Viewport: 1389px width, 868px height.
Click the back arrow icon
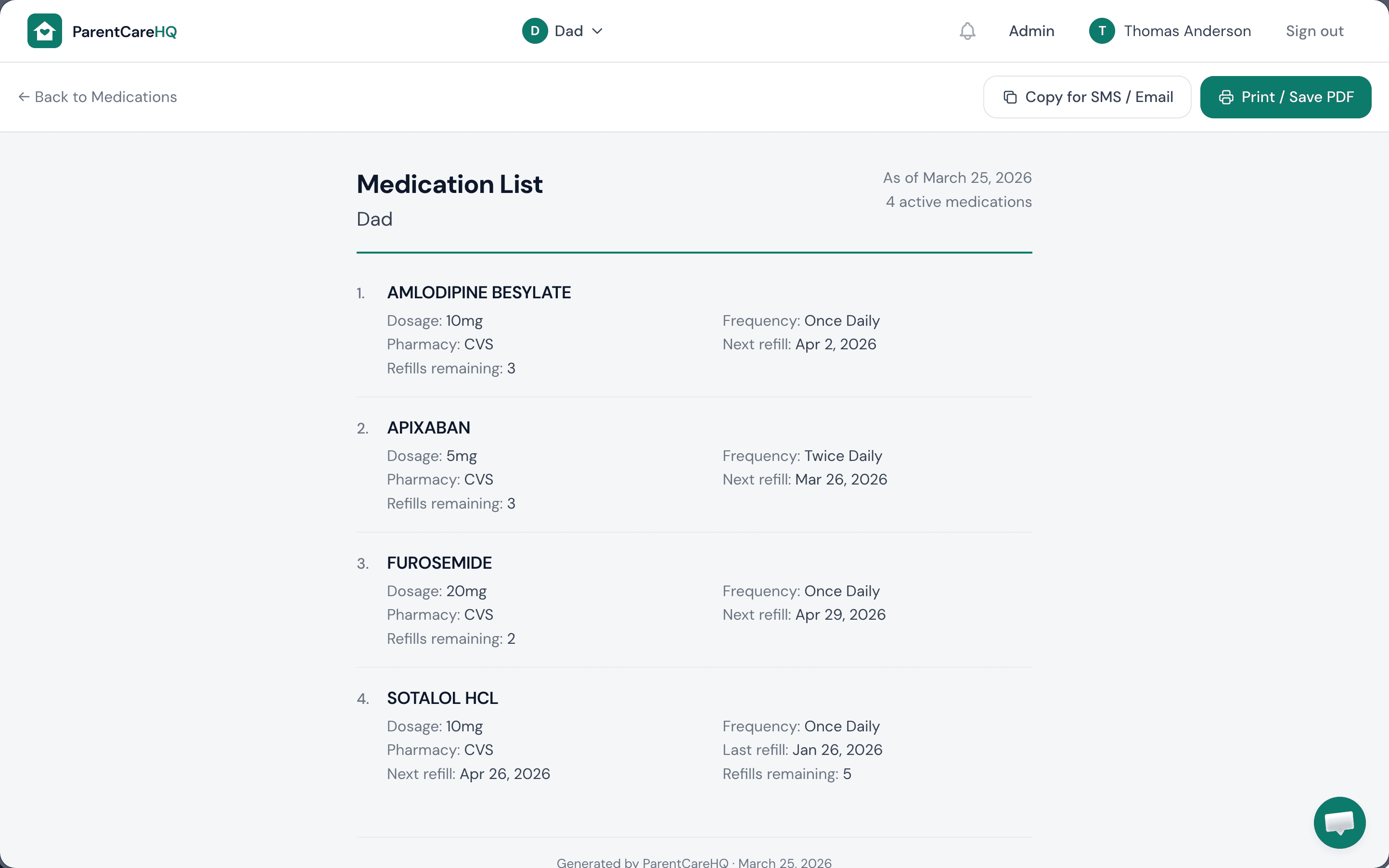point(24,96)
